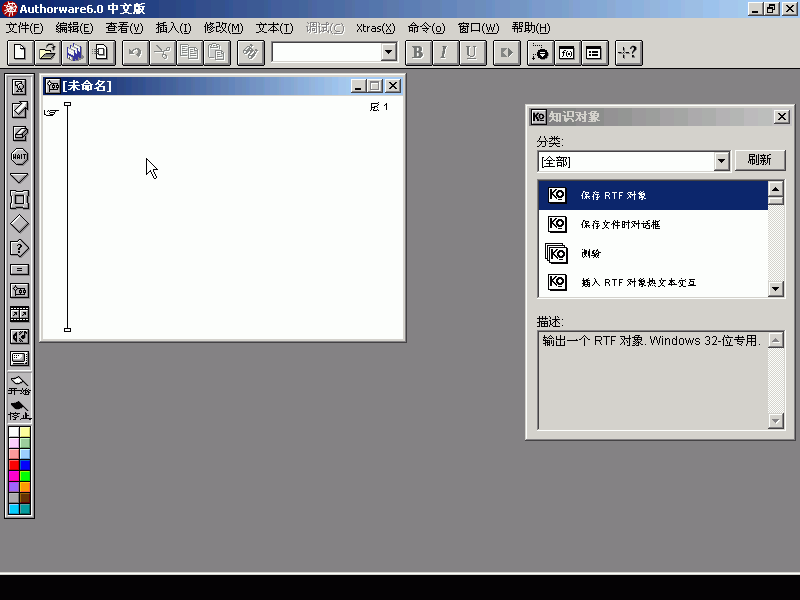The height and width of the screenshot is (600, 800).
Task: Close the 知识对象 panel
Action: tap(781, 117)
